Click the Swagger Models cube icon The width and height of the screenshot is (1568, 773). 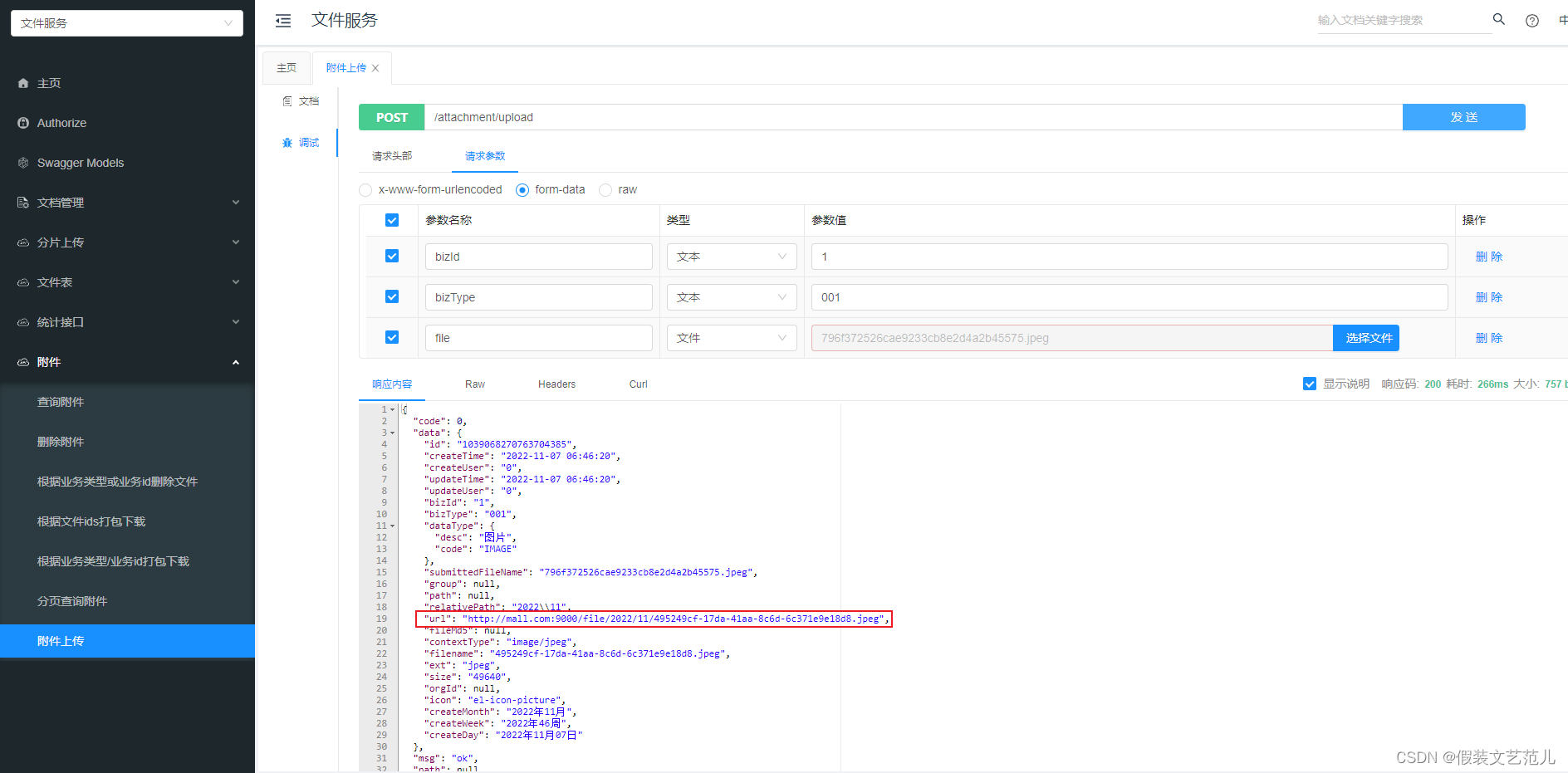pyautogui.click(x=23, y=163)
